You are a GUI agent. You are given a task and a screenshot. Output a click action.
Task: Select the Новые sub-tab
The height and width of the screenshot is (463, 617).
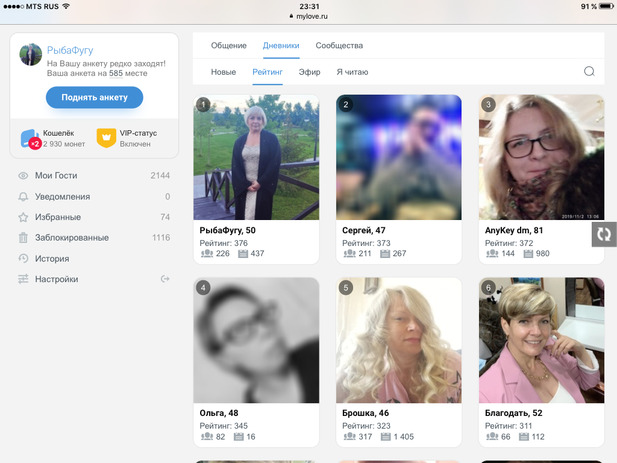pyautogui.click(x=224, y=72)
